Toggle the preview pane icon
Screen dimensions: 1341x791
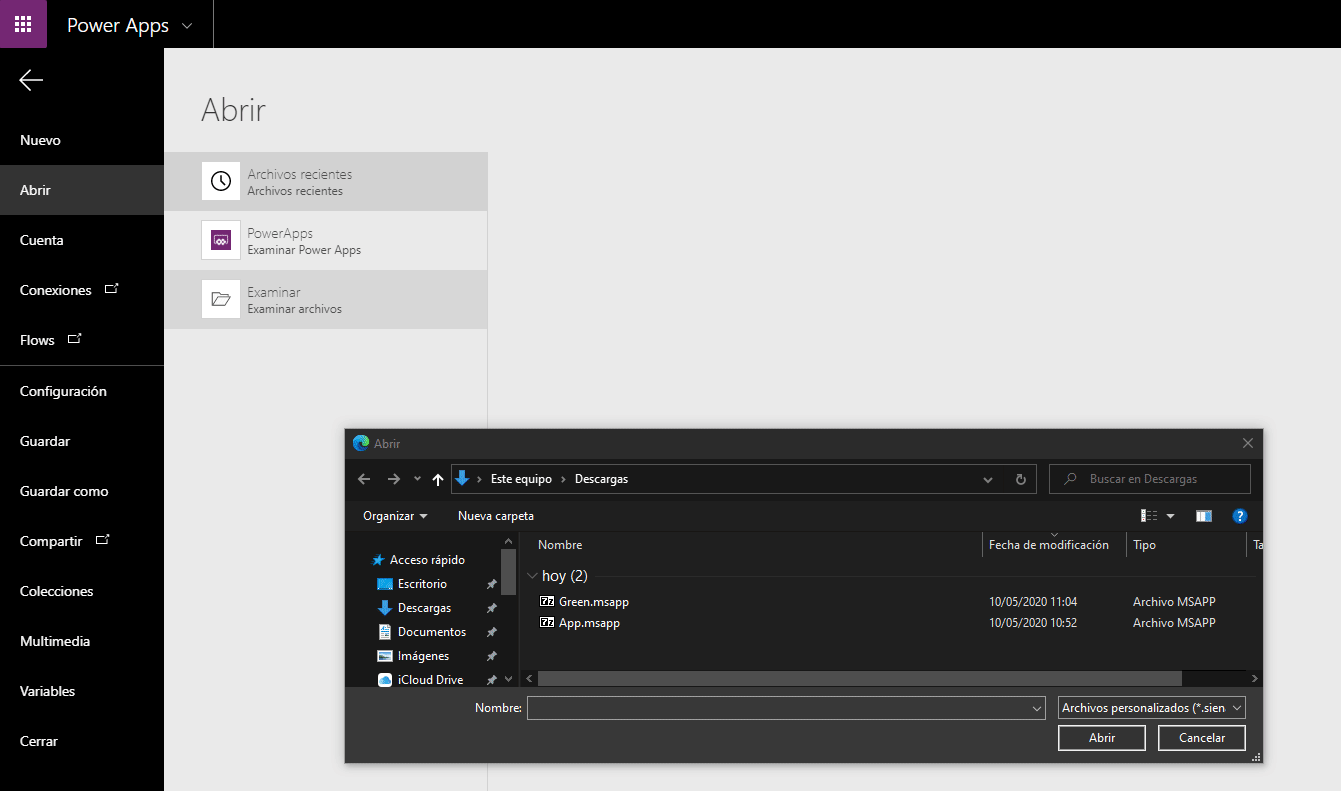[x=1204, y=516]
